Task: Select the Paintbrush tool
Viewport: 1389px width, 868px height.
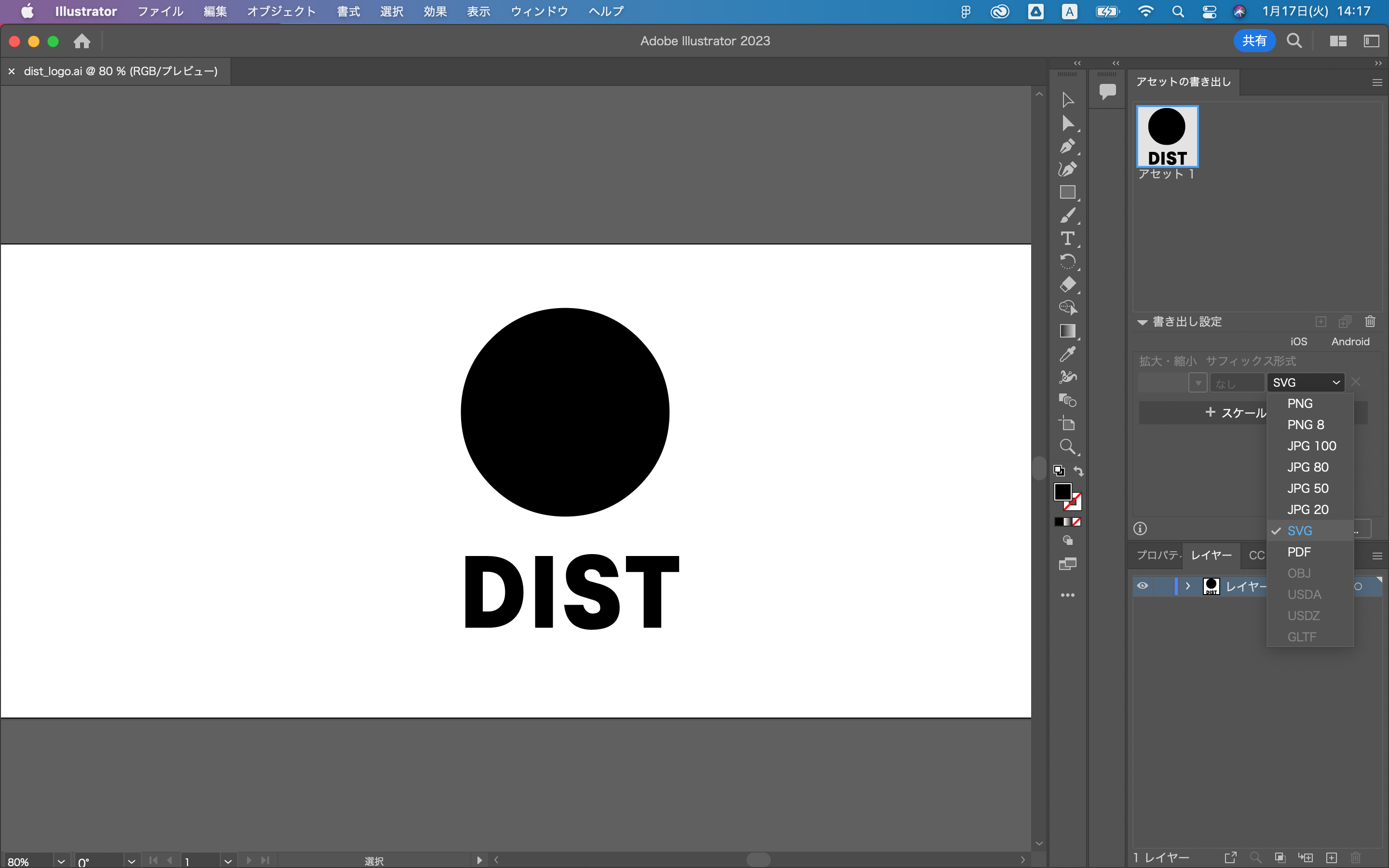Action: pyautogui.click(x=1068, y=215)
